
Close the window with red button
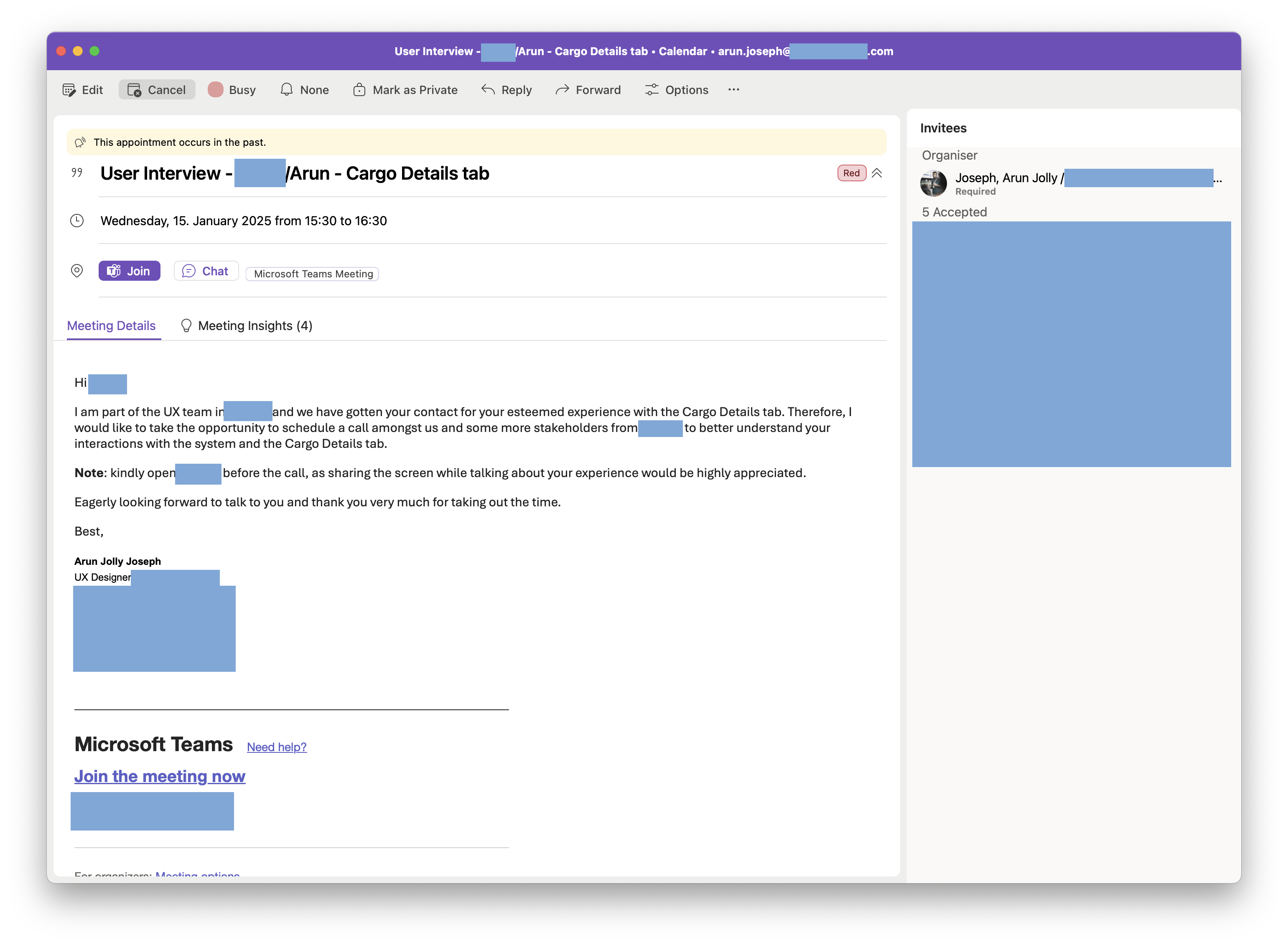pyautogui.click(x=61, y=51)
